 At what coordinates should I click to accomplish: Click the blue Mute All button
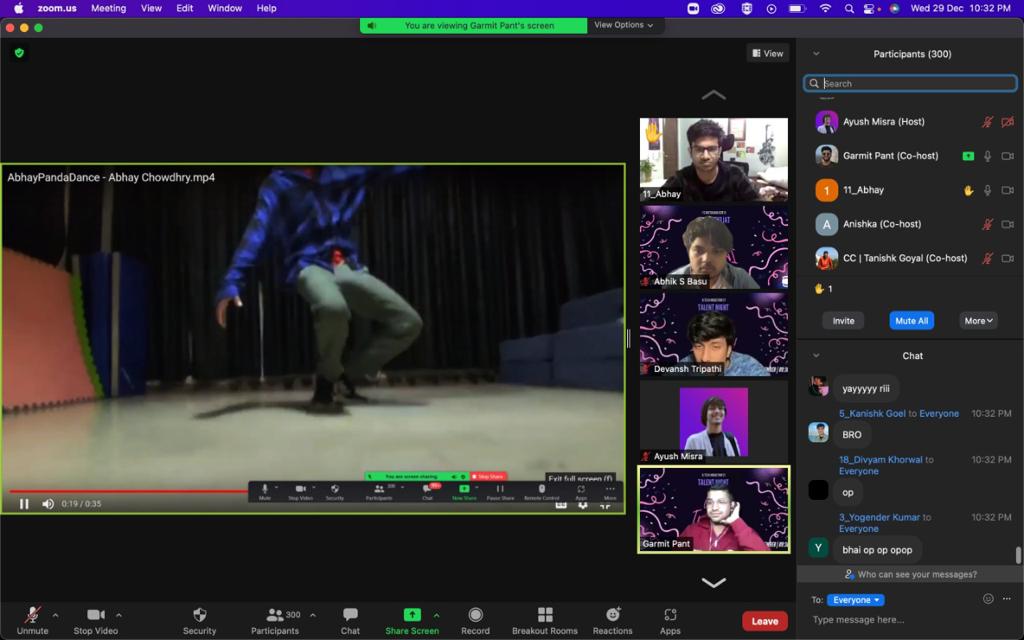tap(911, 321)
